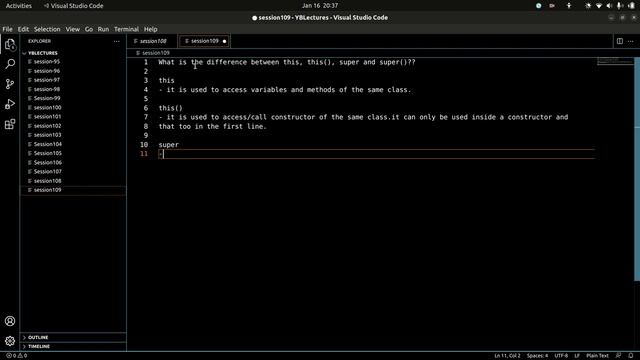The height and width of the screenshot is (360, 640).
Task: Open the Edit menu
Action: click(x=23, y=29)
